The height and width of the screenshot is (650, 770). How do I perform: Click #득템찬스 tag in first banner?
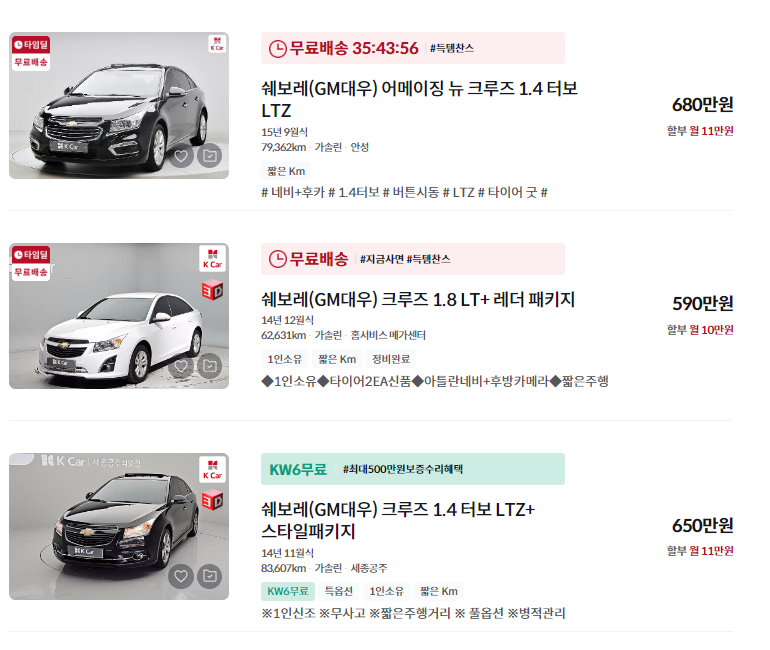click(x=452, y=48)
